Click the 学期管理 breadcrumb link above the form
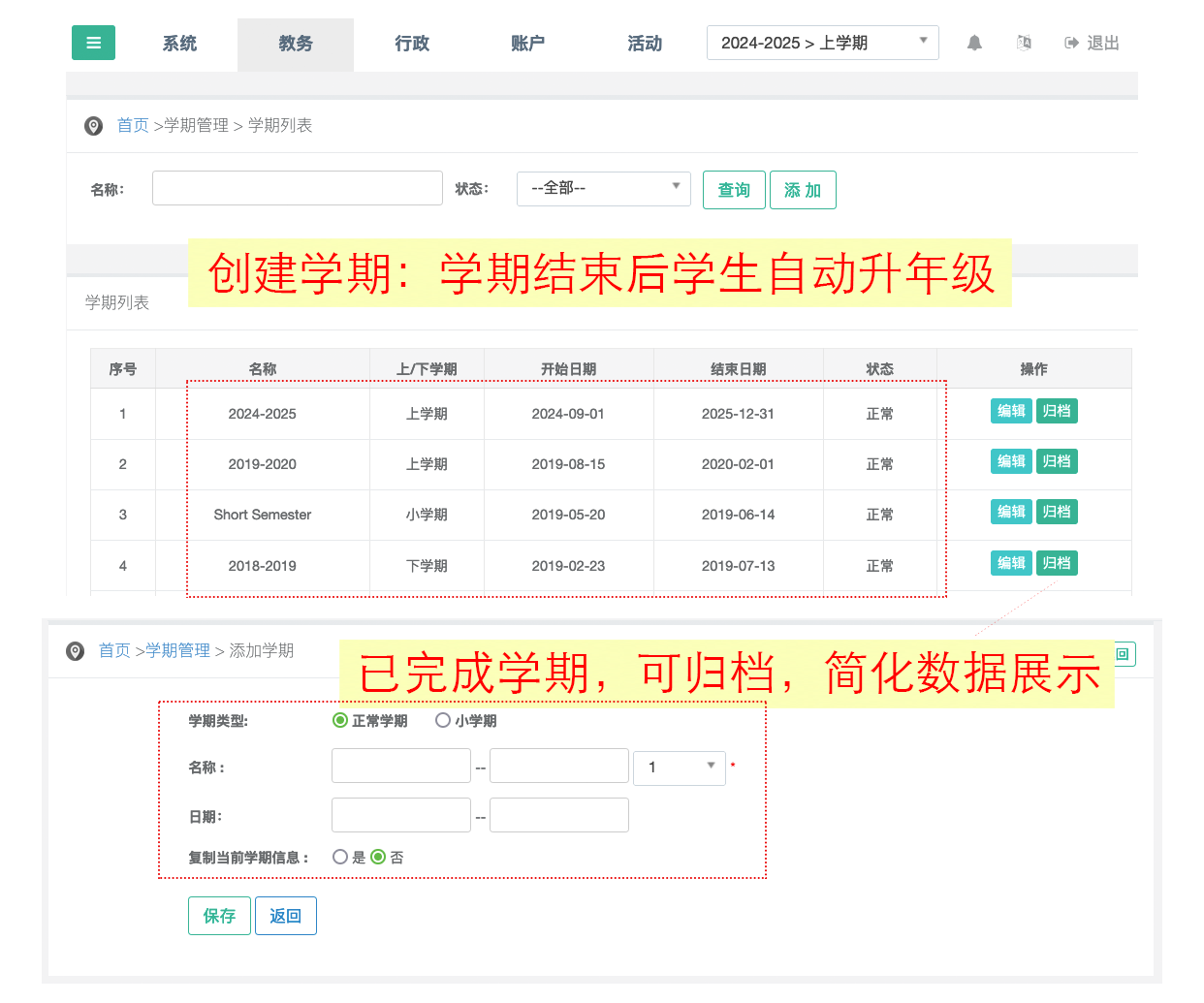 tap(178, 651)
